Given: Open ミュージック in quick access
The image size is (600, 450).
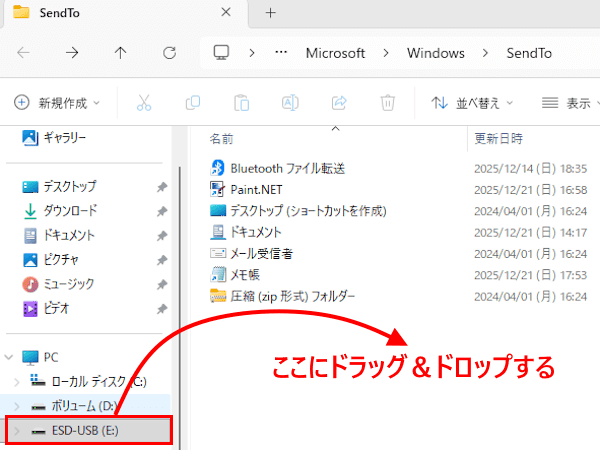Looking at the screenshot, I should click(58, 284).
